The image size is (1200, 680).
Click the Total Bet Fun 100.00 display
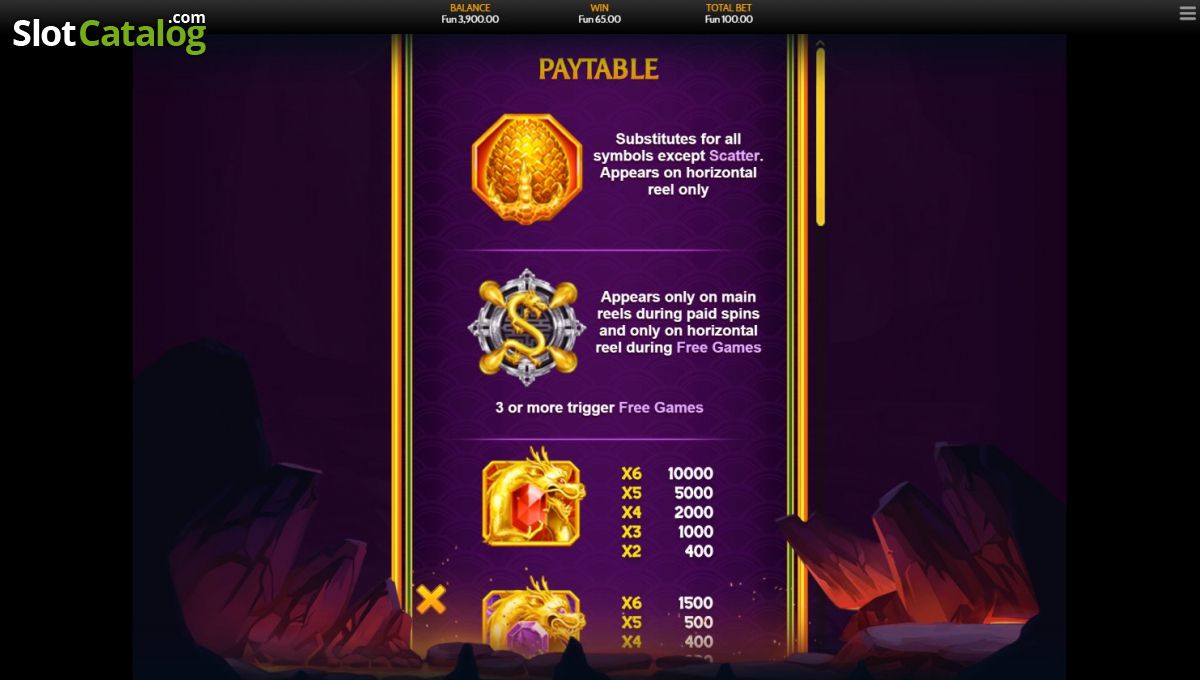pos(728,14)
